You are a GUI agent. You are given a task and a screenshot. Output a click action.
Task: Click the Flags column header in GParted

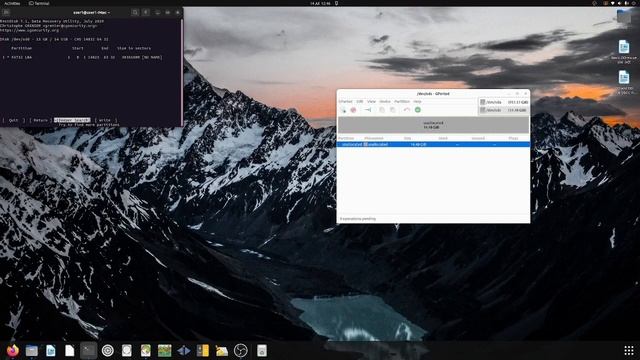[513, 138]
